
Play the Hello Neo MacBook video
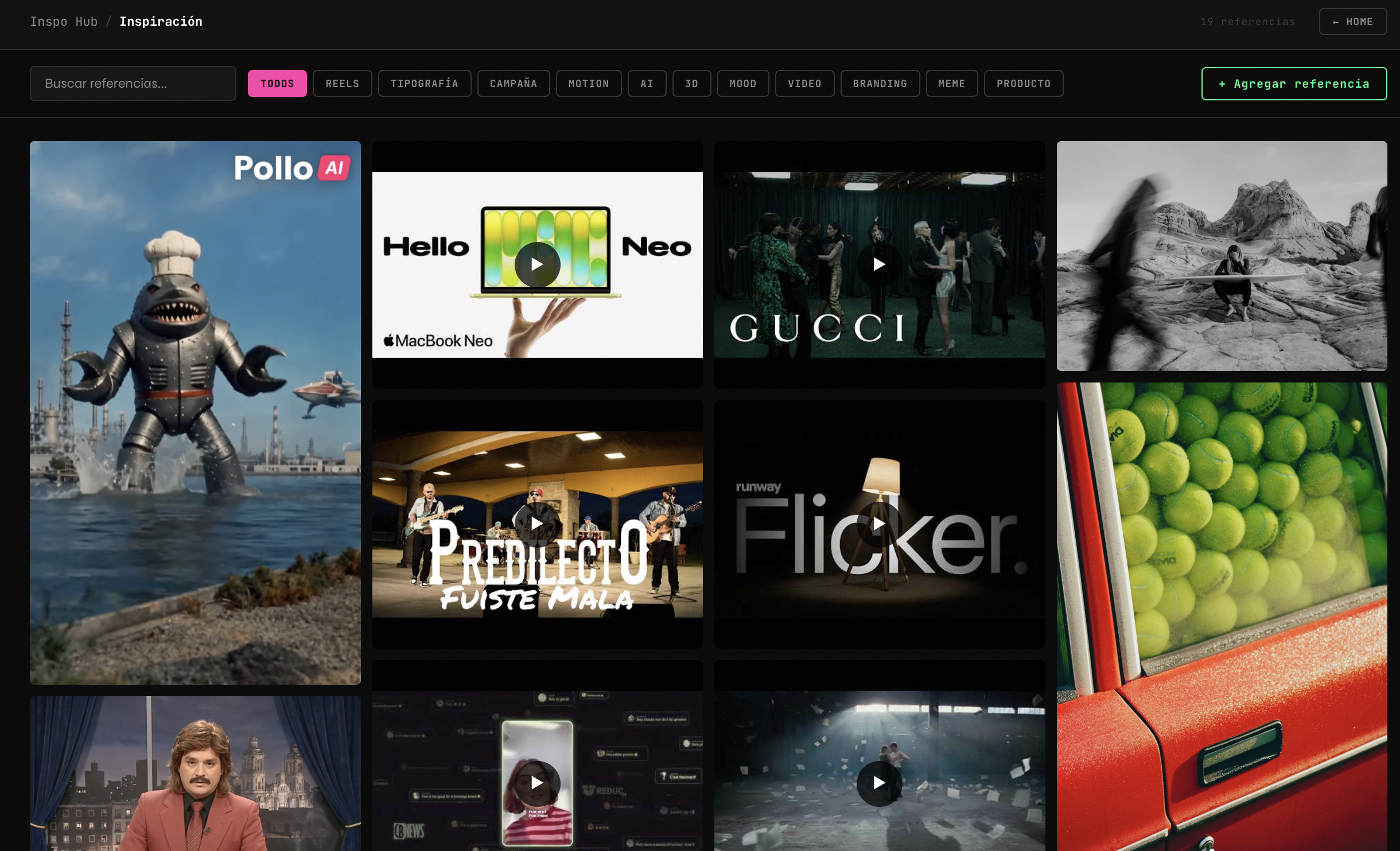click(x=537, y=264)
